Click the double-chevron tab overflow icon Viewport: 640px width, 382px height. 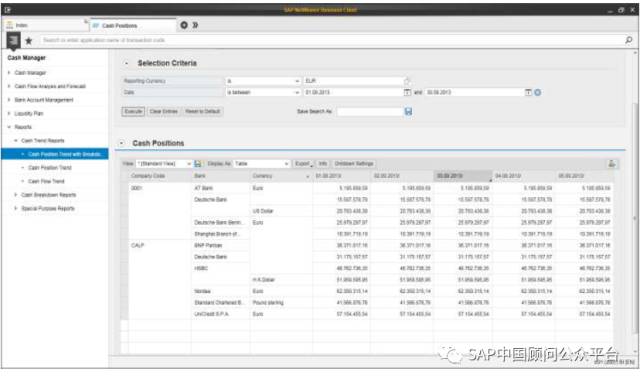click(195, 25)
